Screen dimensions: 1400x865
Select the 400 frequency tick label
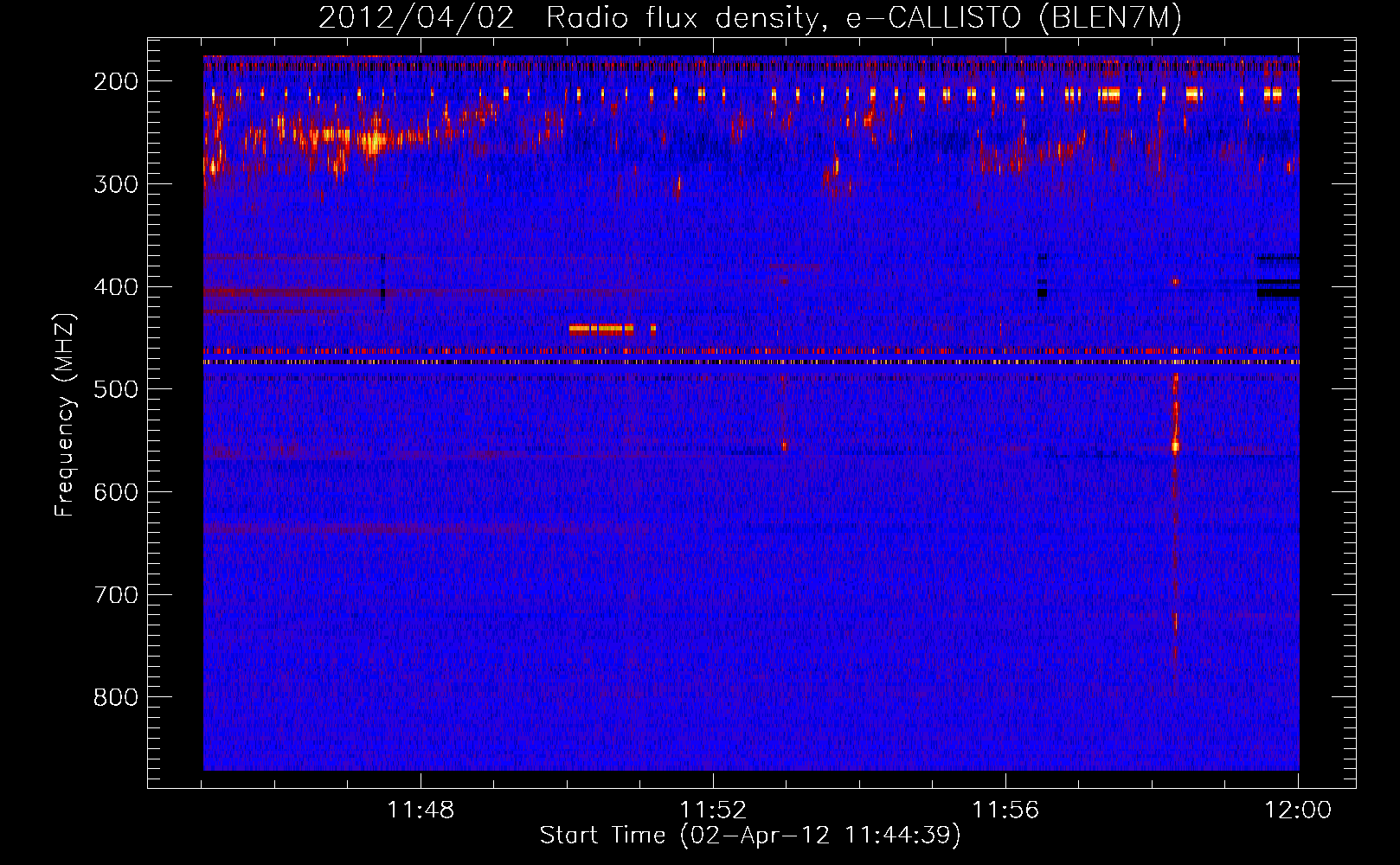(116, 287)
